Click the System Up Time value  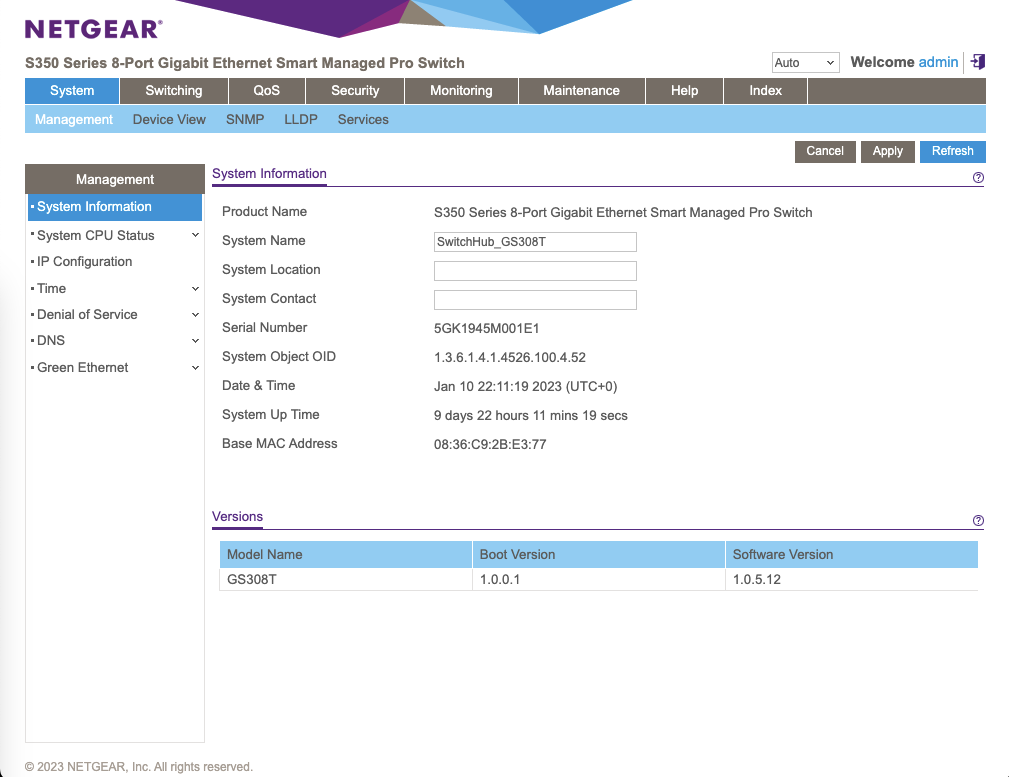tap(530, 415)
